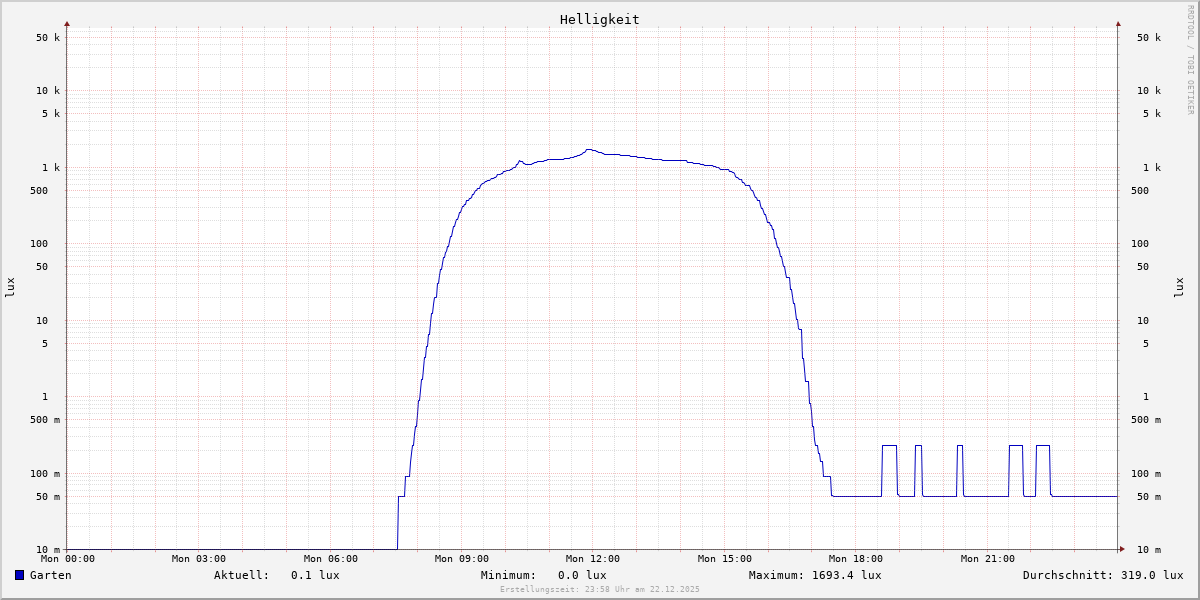Click the Garten legend label
Viewport: 1200px width, 600px height.
50,575
